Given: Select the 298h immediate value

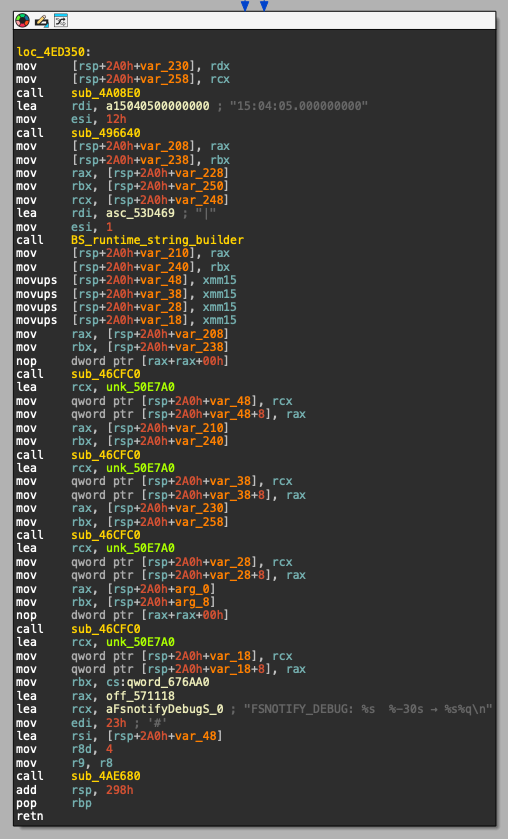Looking at the screenshot, I should (x=119, y=790).
